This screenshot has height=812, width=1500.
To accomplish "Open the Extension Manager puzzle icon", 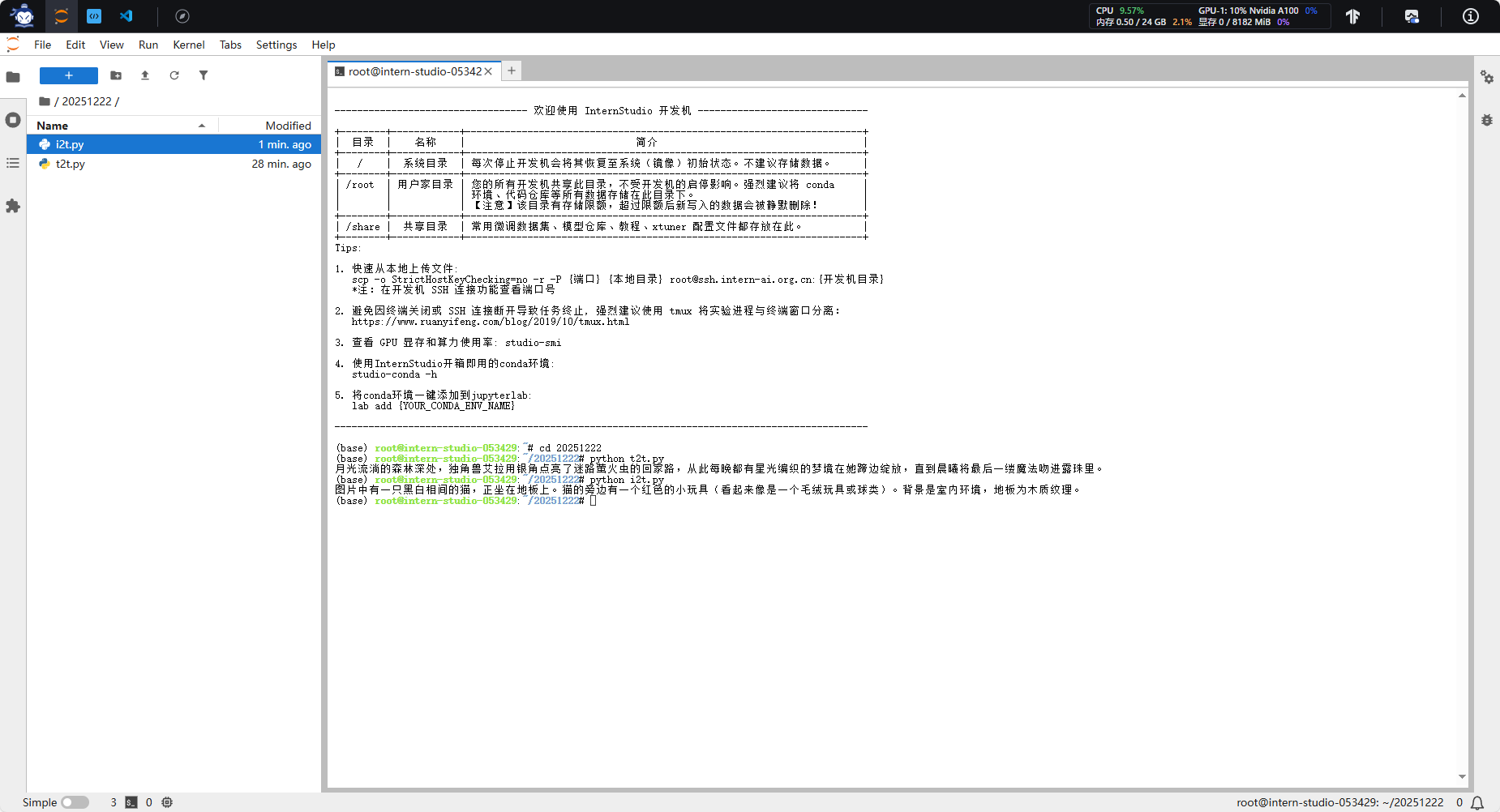I will click(x=13, y=206).
